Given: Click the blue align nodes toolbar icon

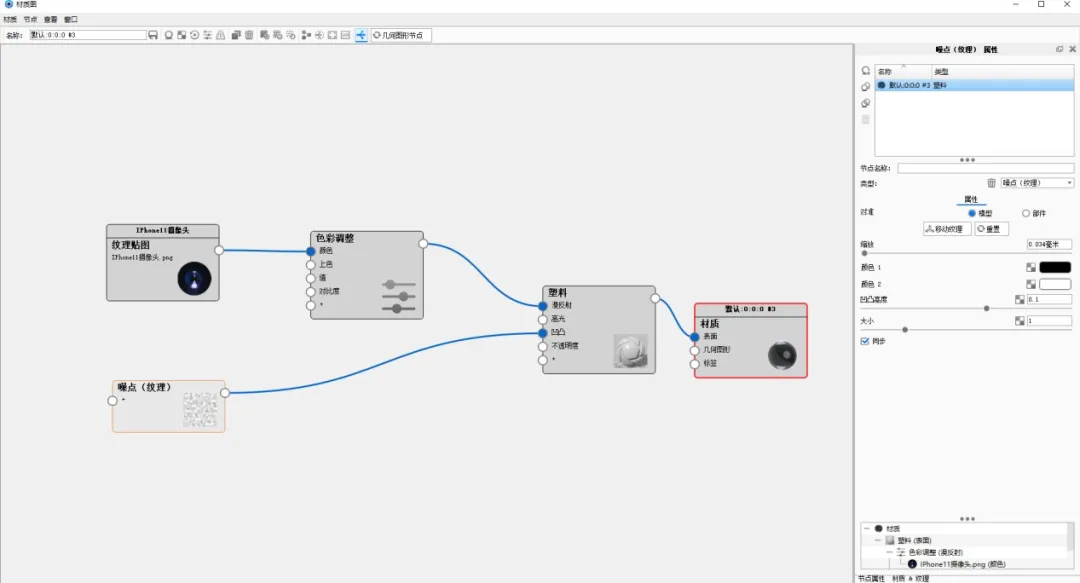Looking at the screenshot, I should coord(361,35).
